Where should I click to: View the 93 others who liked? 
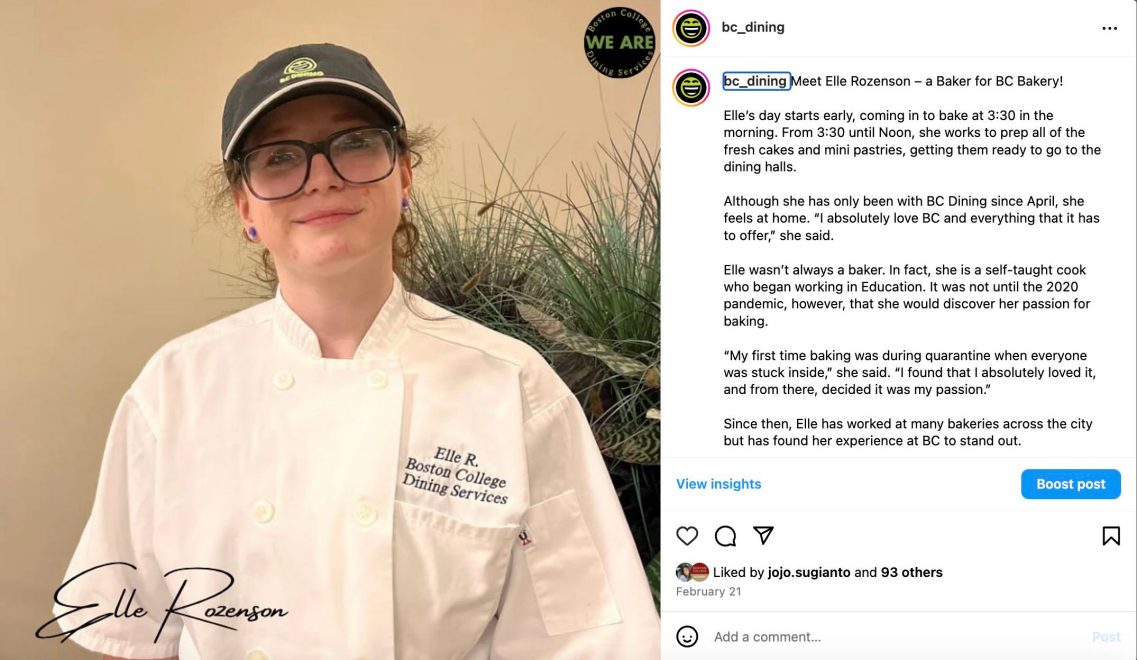(x=911, y=572)
